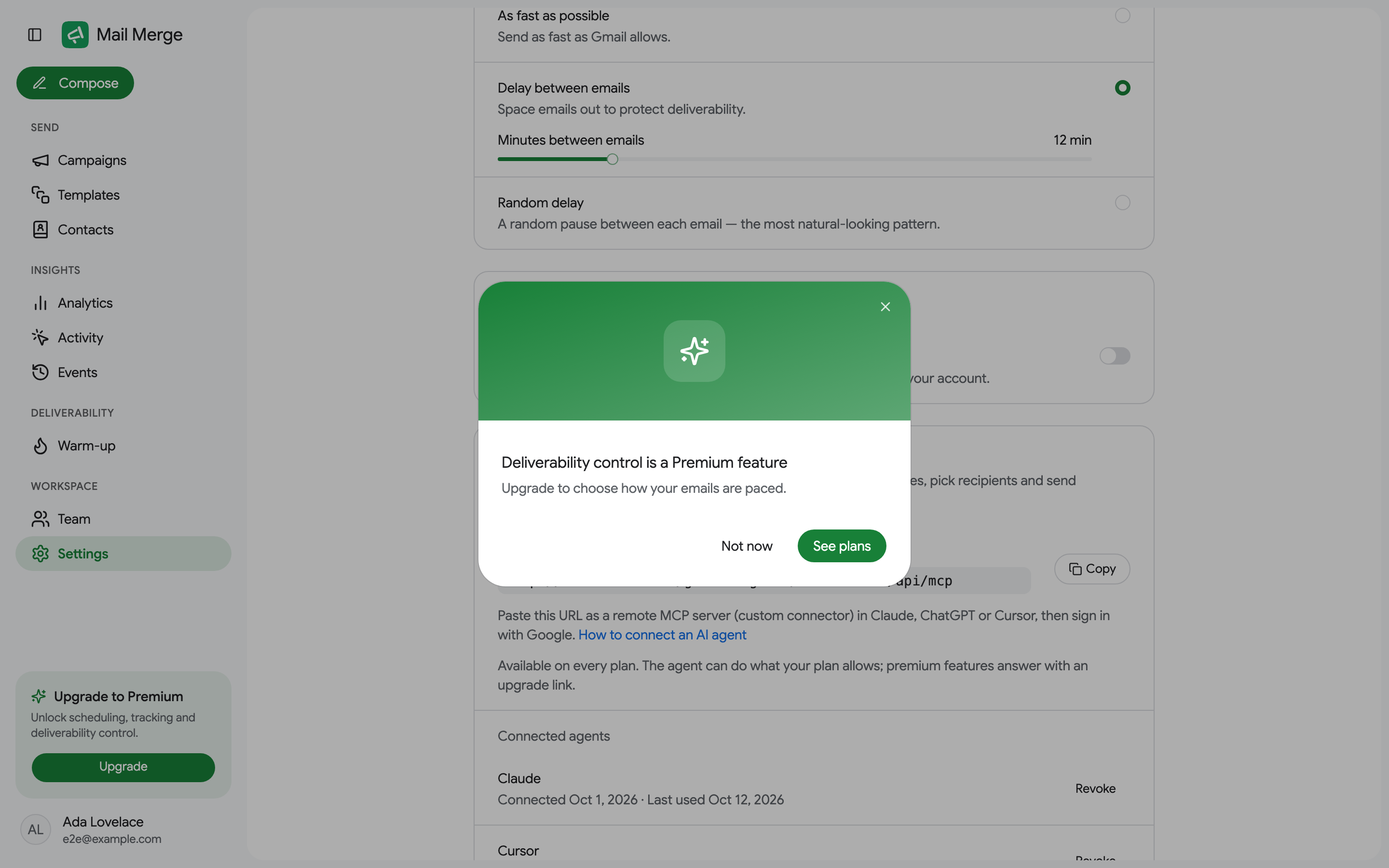The image size is (1389, 868).
Task: Dismiss dialog with Not now
Action: tap(747, 546)
